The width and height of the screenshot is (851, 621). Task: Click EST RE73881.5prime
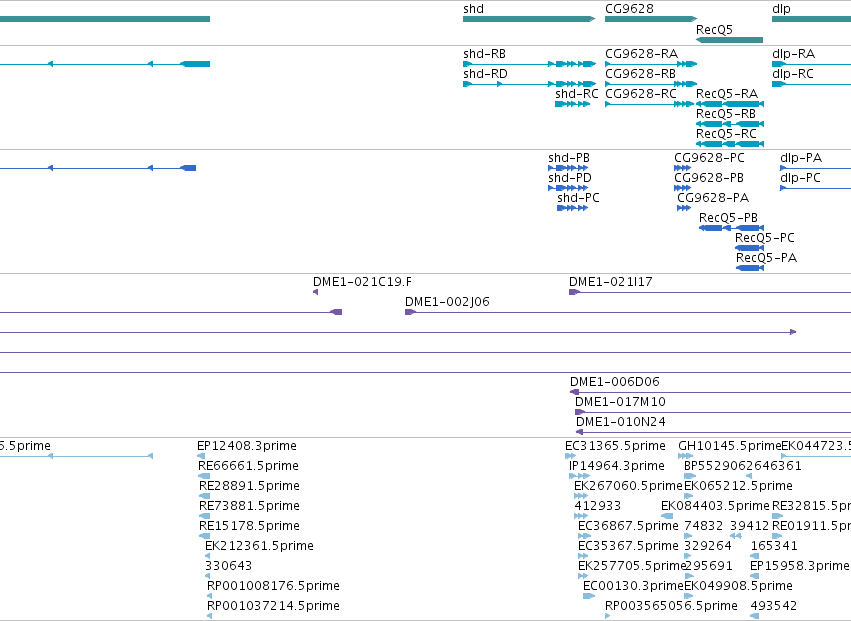249,506
